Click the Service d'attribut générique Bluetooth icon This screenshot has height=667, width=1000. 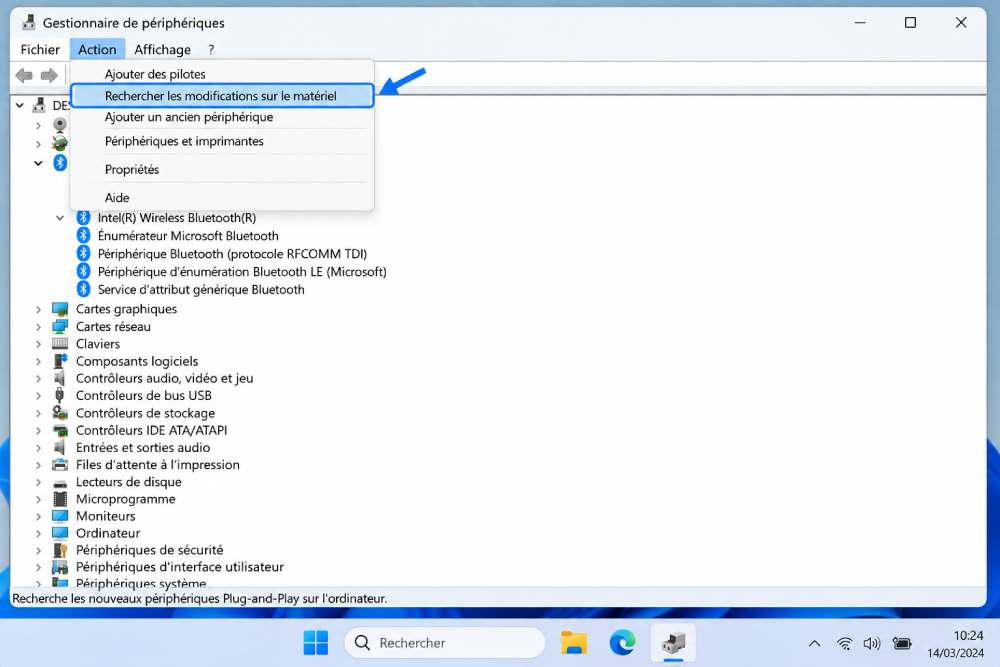click(84, 289)
